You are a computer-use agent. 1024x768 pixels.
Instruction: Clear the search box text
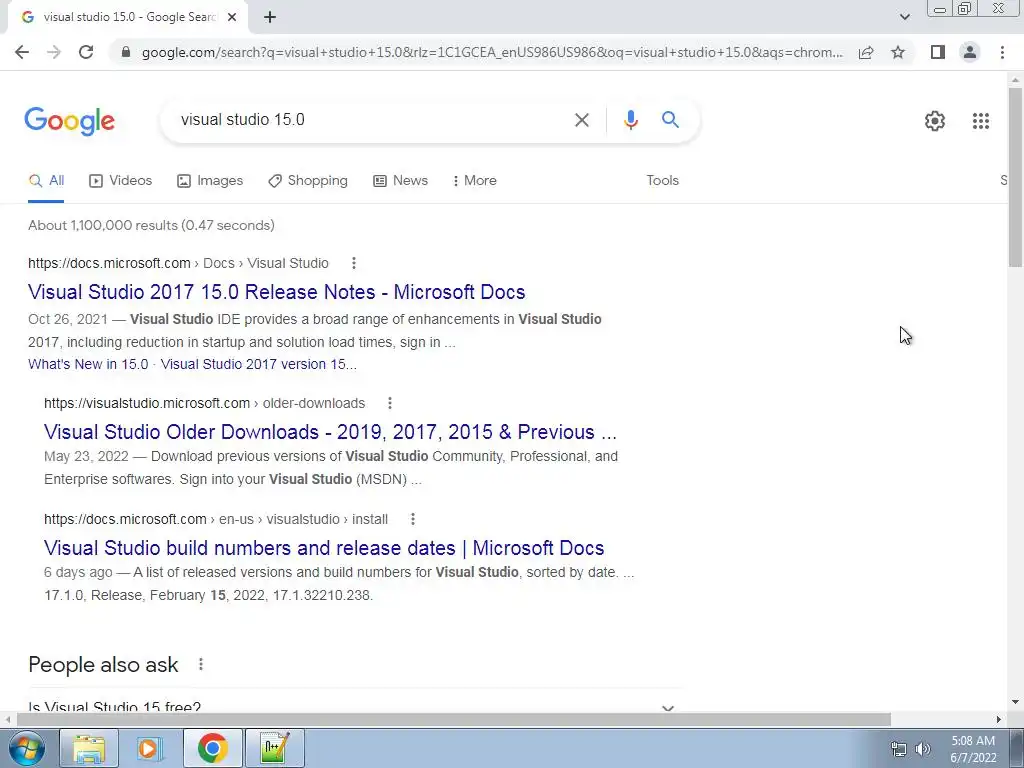(x=581, y=120)
